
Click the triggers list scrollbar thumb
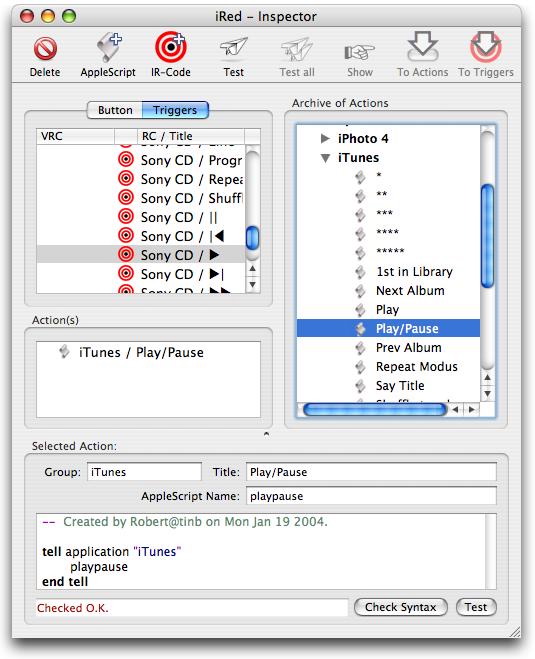coord(252,237)
